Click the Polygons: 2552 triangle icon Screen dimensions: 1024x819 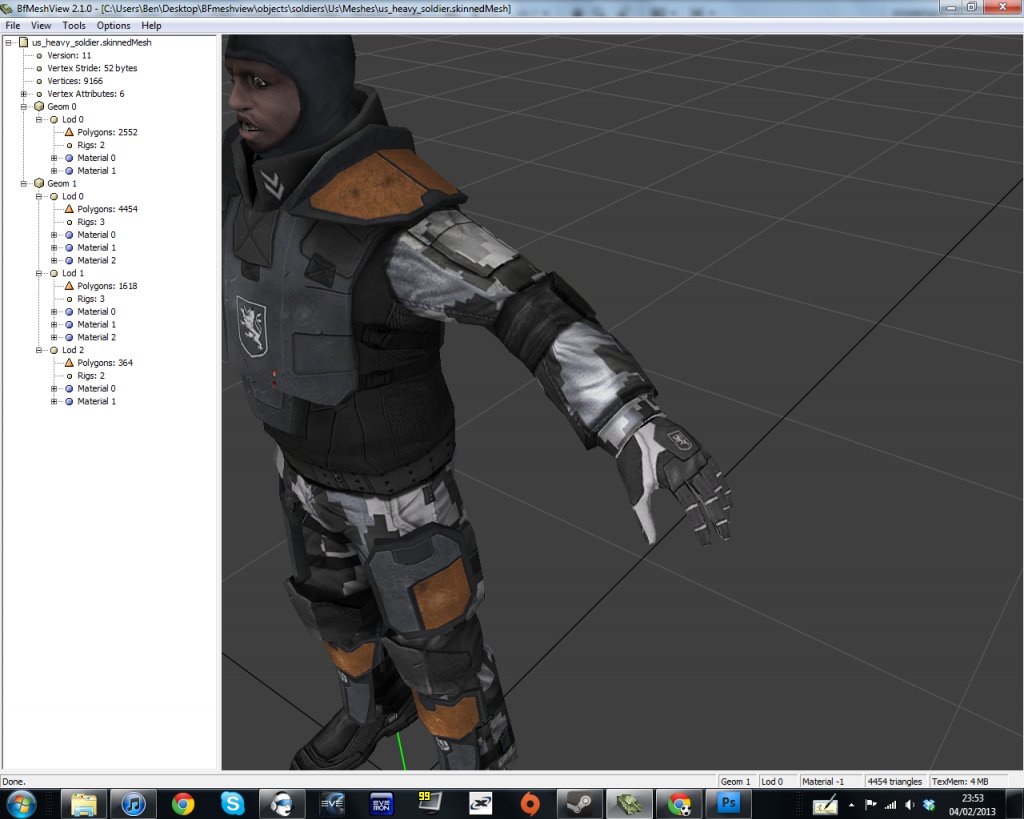[69, 132]
